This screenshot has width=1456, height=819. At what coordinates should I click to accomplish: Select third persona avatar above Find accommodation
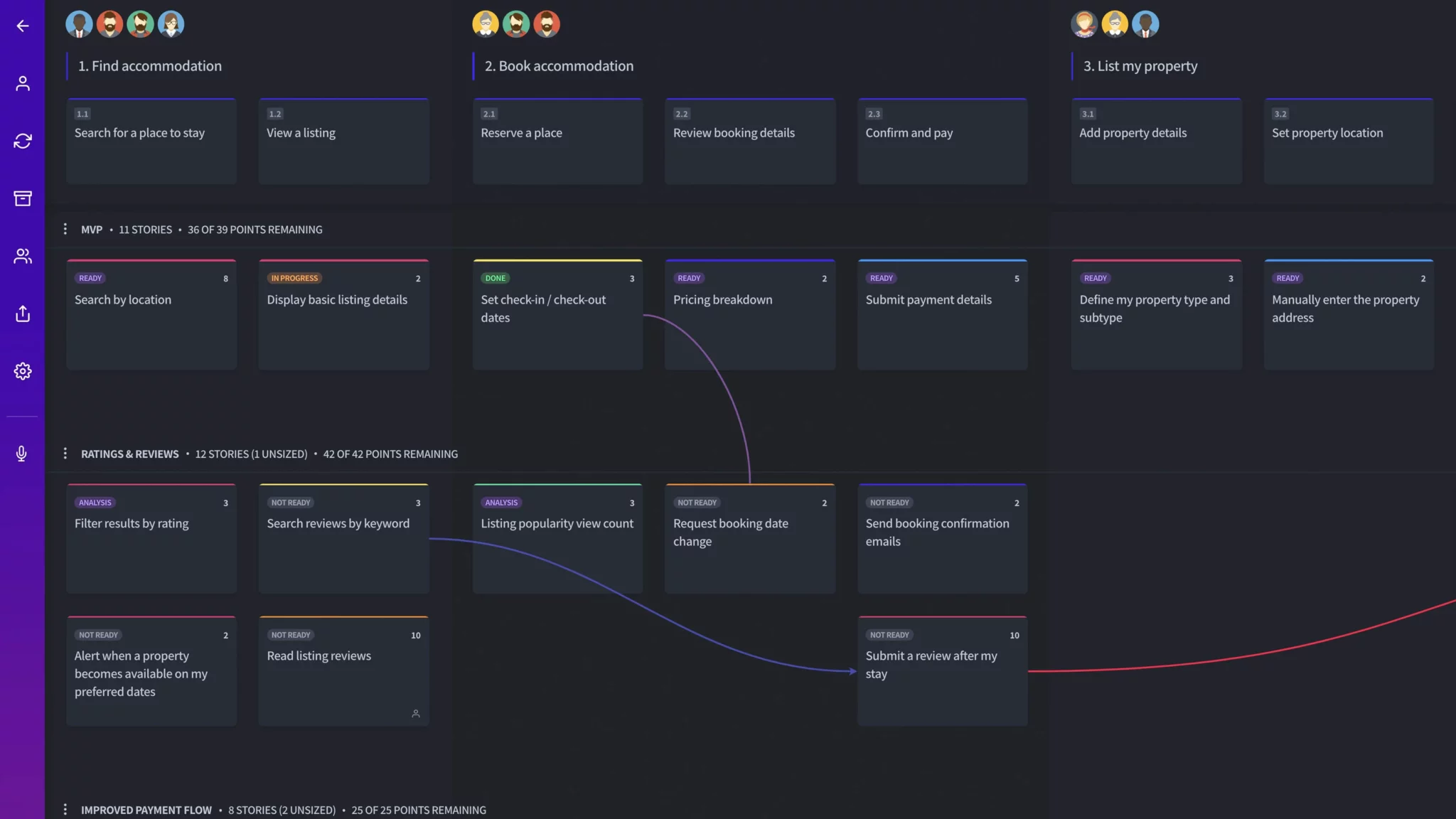pos(140,24)
